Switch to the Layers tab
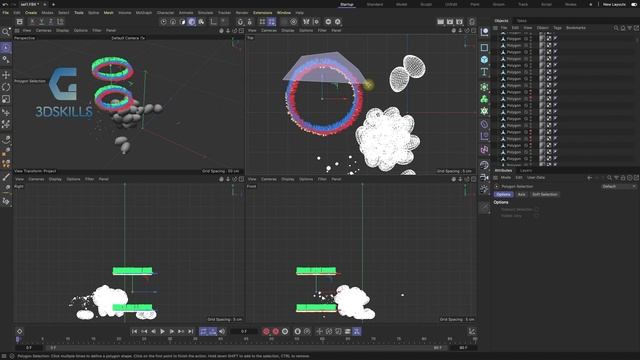Image resolution: width=640 pixels, height=360 pixels. [526, 170]
